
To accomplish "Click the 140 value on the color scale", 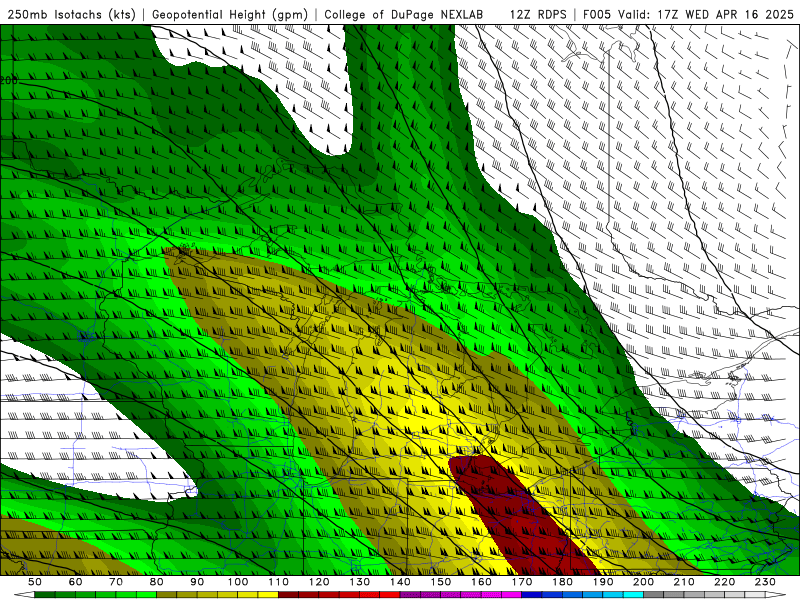I will coord(400,582).
